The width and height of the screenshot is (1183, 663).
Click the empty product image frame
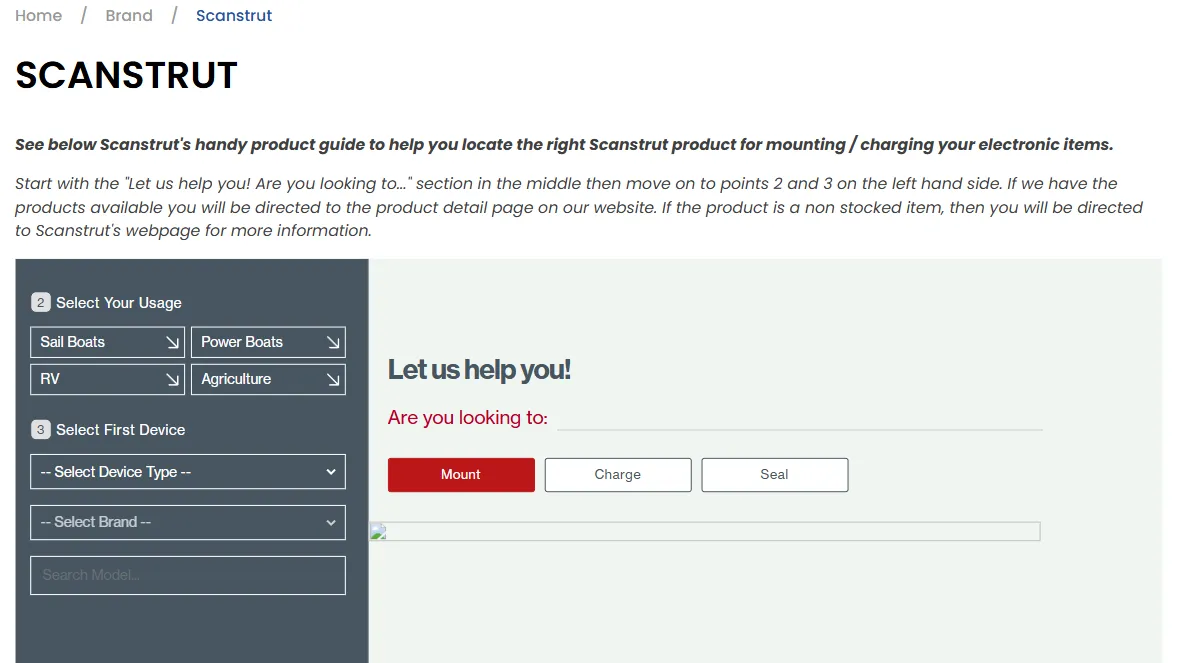point(705,531)
